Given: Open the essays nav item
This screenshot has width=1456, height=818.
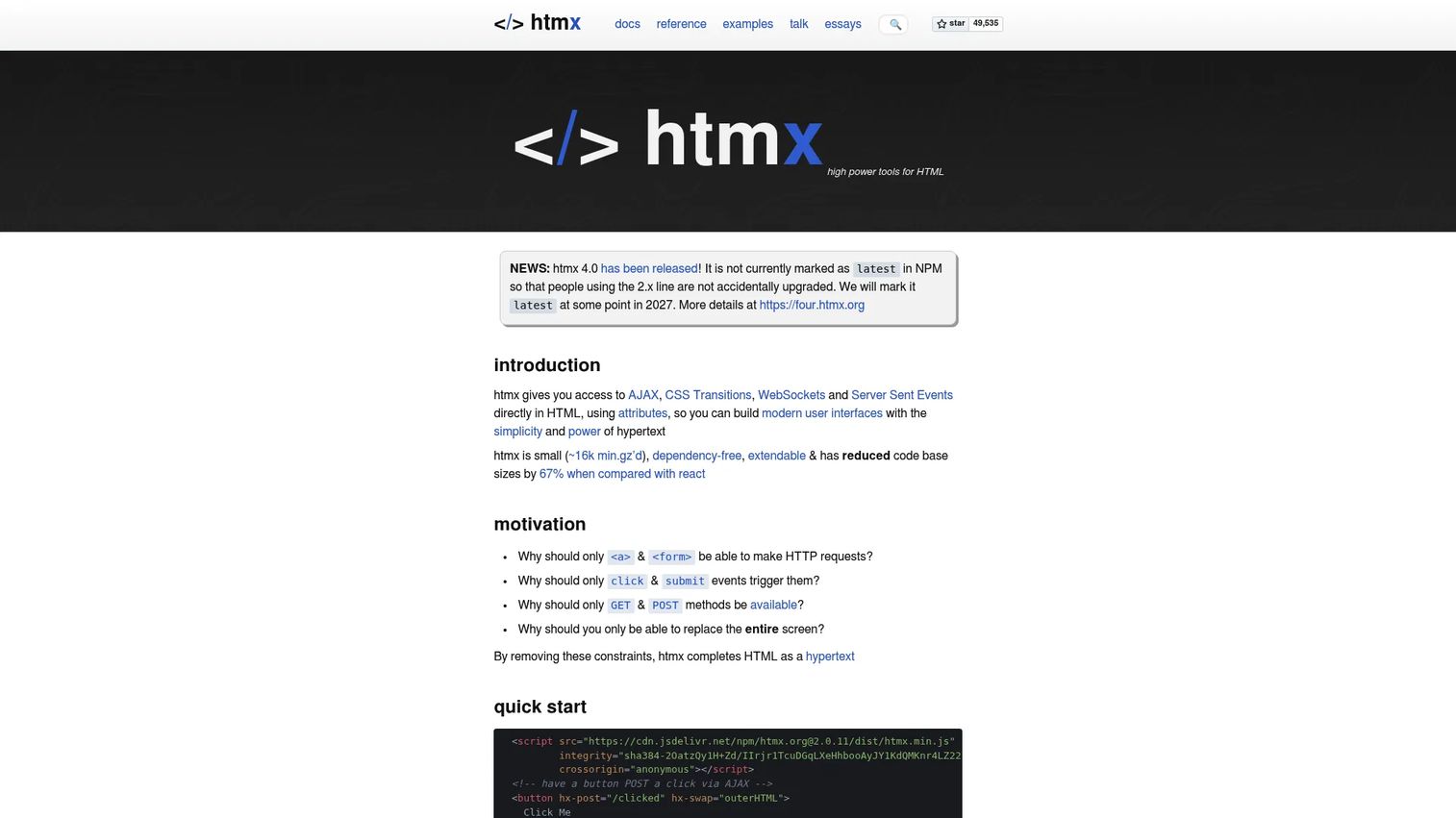Looking at the screenshot, I should pos(842,24).
